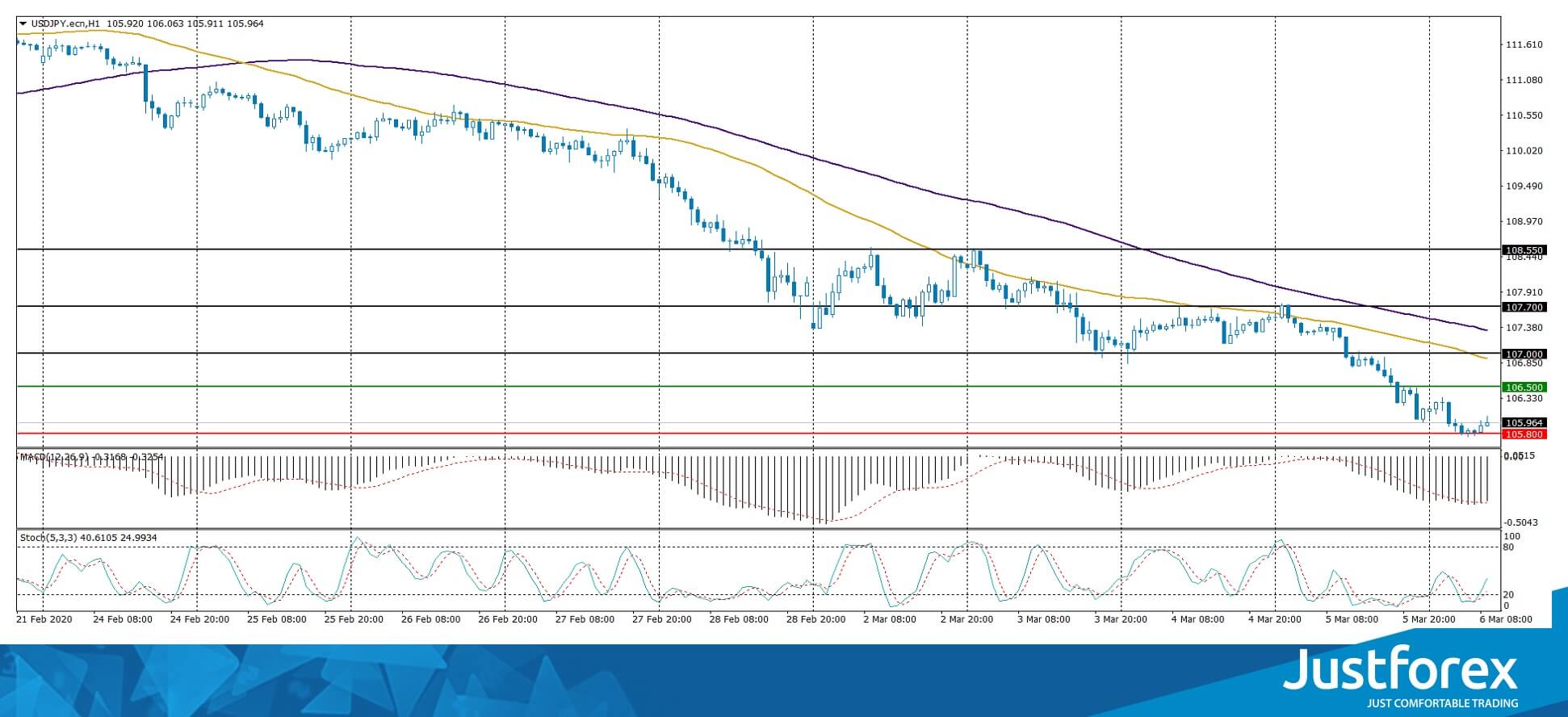Click the 107.700 level price label
The image size is (1568, 717).
coord(1524,307)
